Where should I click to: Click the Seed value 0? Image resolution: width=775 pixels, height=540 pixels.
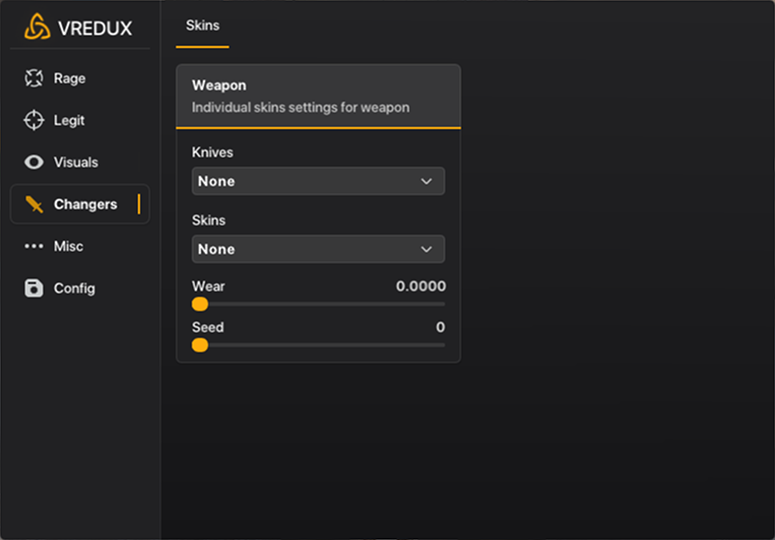pyautogui.click(x=440, y=327)
